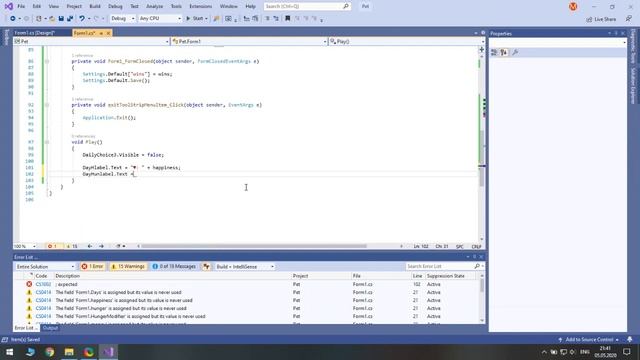Click the Properties categorized view icon
The height and width of the screenshot is (360, 640).
pos(494,52)
